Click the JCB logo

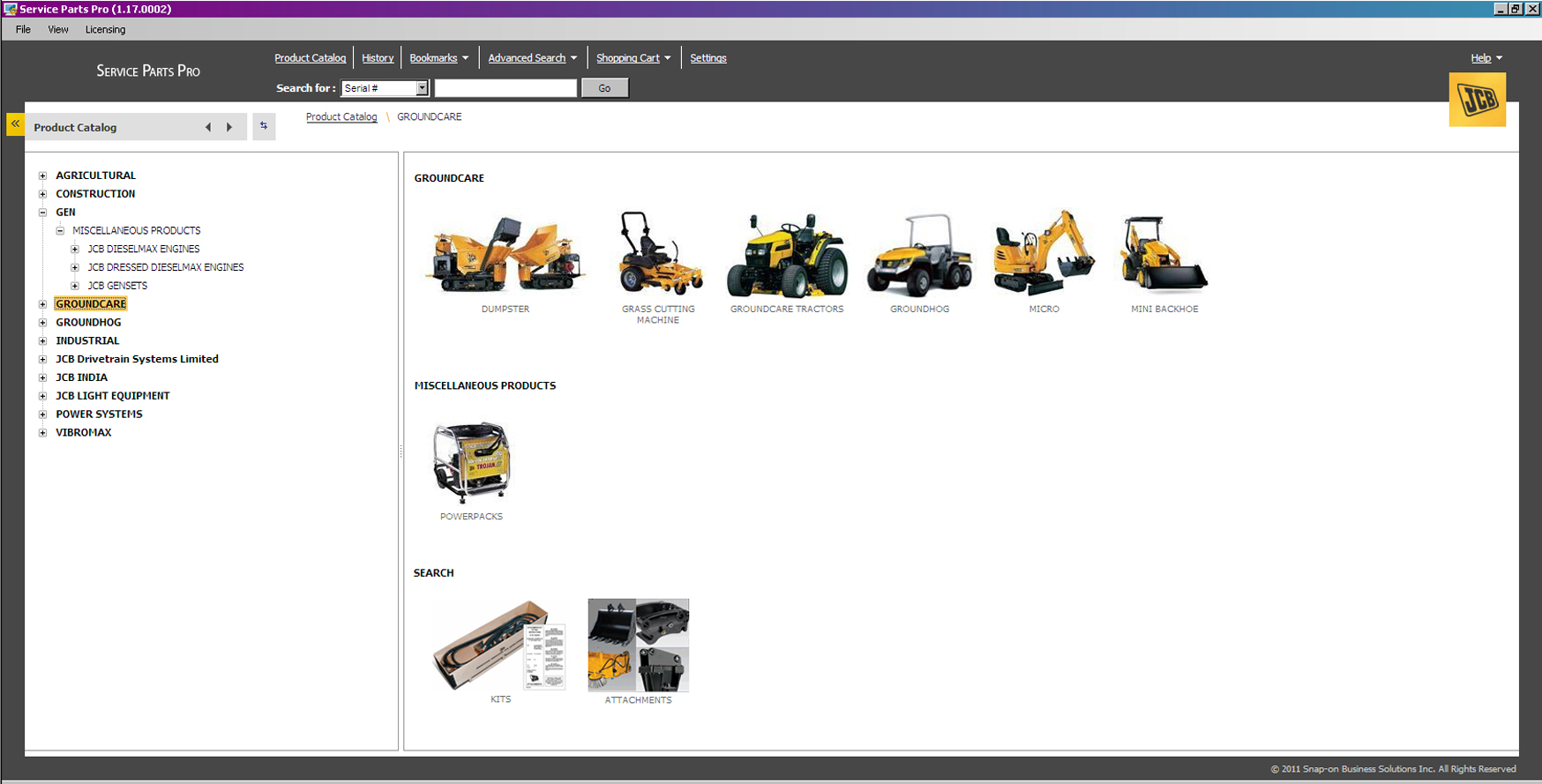[1477, 101]
